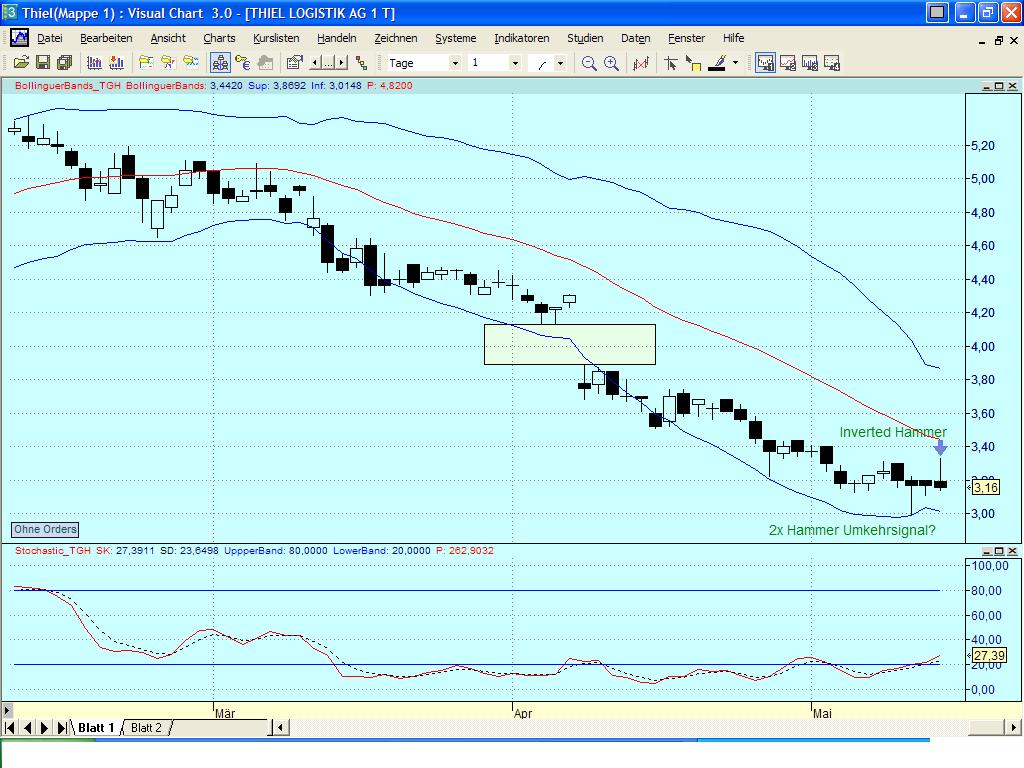Open the Indikatoren menu

[x=520, y=38]
